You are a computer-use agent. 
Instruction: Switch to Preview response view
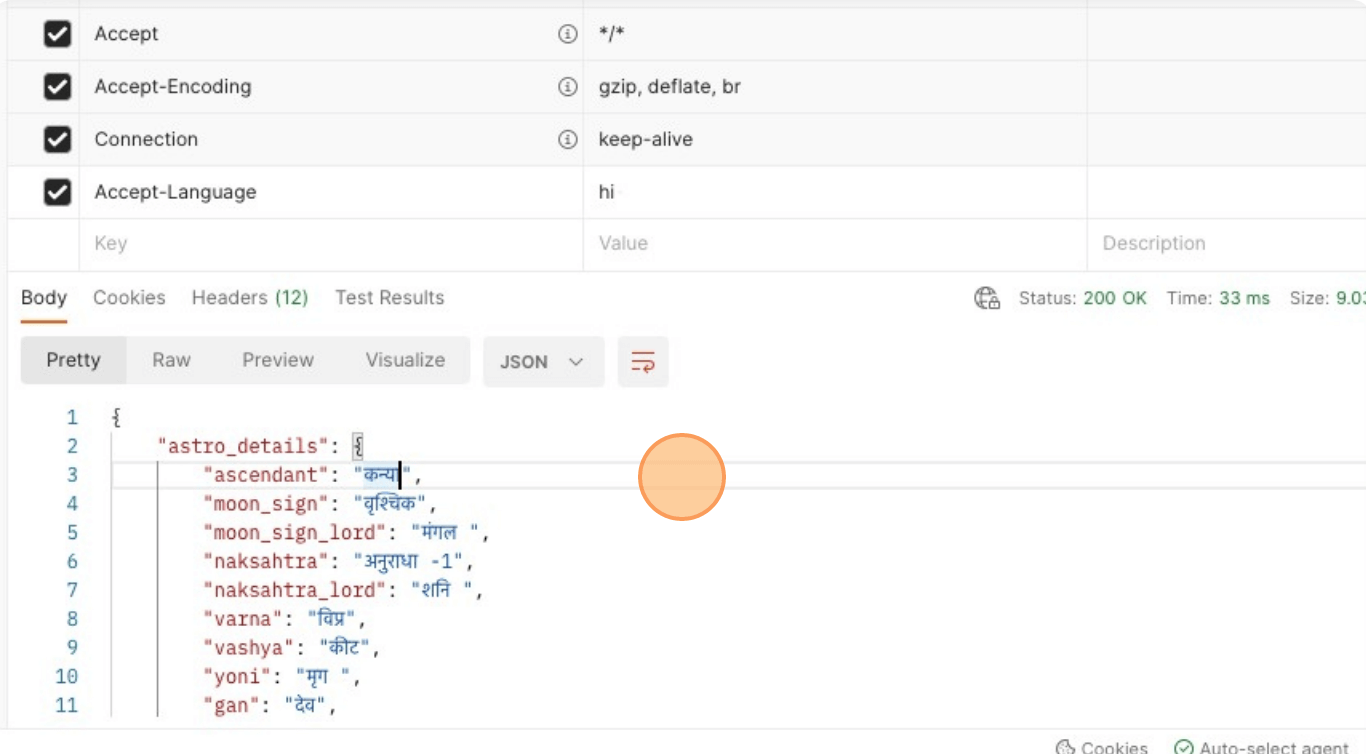(278, 360)
